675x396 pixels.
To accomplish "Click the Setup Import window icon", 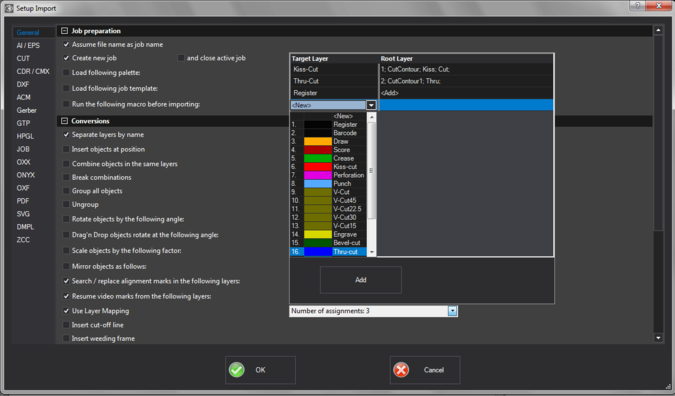I will 9,8.
